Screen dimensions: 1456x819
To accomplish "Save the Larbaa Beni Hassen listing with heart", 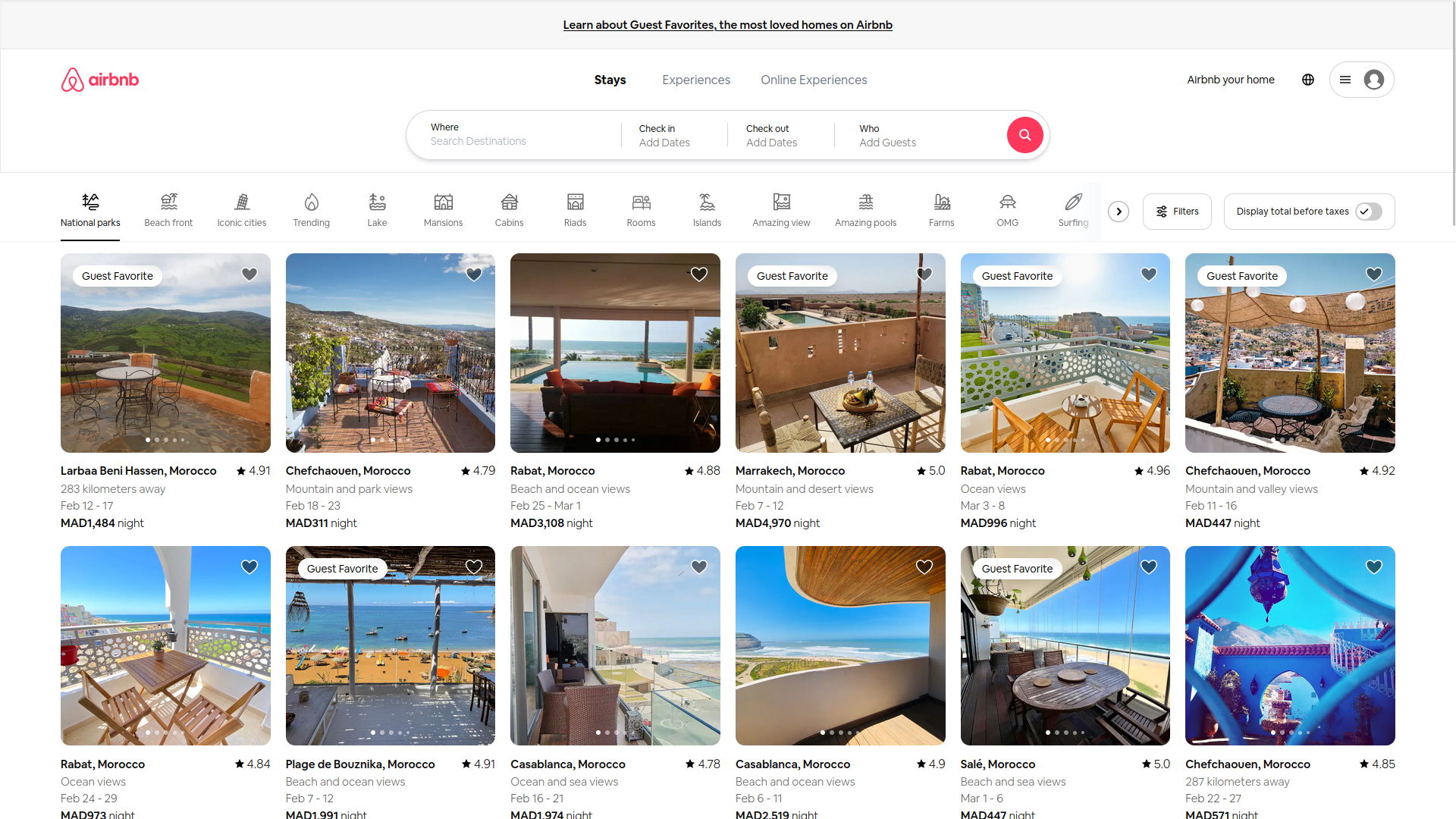I will click(249, 274).
